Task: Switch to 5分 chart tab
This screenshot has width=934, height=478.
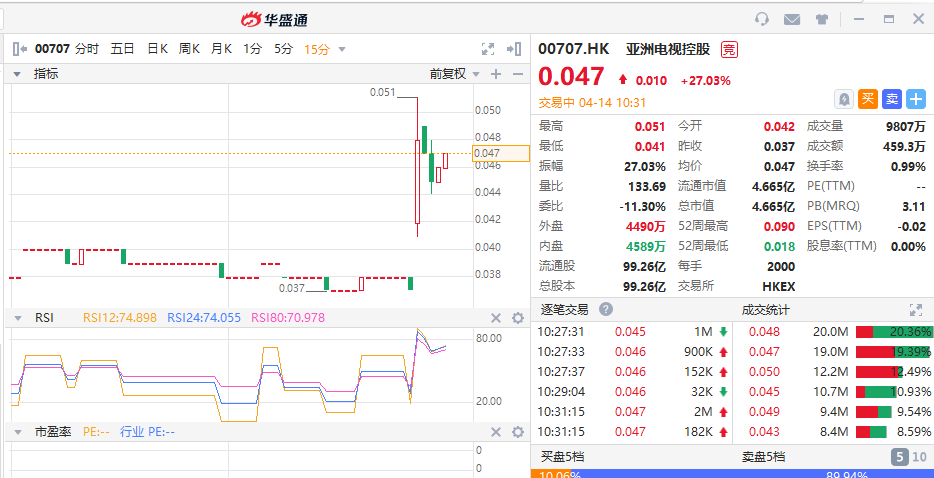Action: pos(284,49)
